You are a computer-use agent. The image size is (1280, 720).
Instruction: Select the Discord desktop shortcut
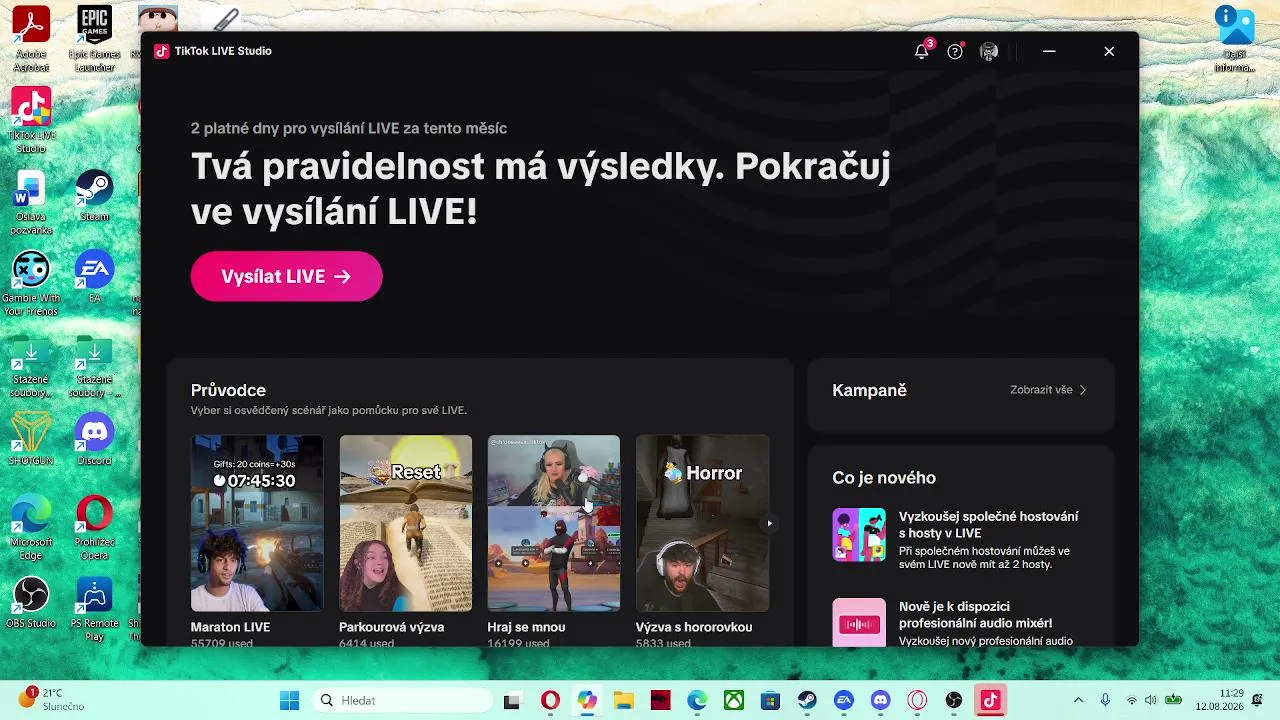(94, 440)
